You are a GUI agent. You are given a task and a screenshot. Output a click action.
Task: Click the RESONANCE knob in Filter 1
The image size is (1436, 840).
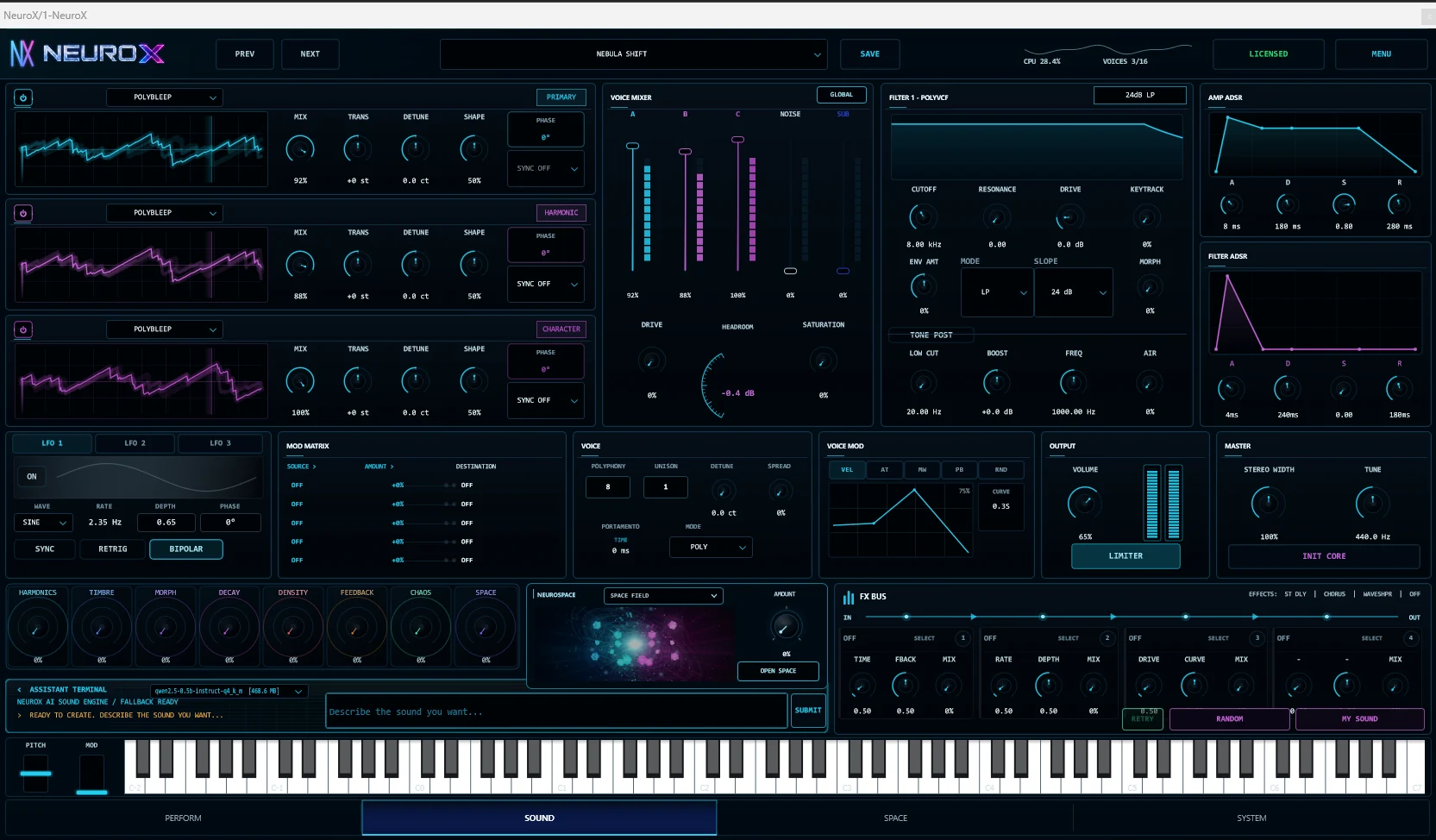[x=997, y=216]
